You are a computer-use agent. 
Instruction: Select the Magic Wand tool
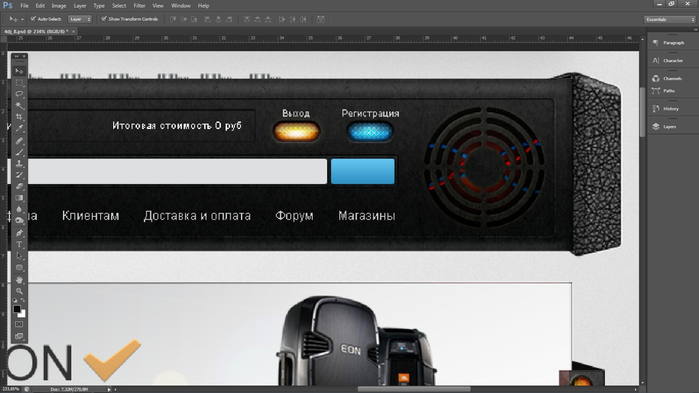(x=19, y=106)
